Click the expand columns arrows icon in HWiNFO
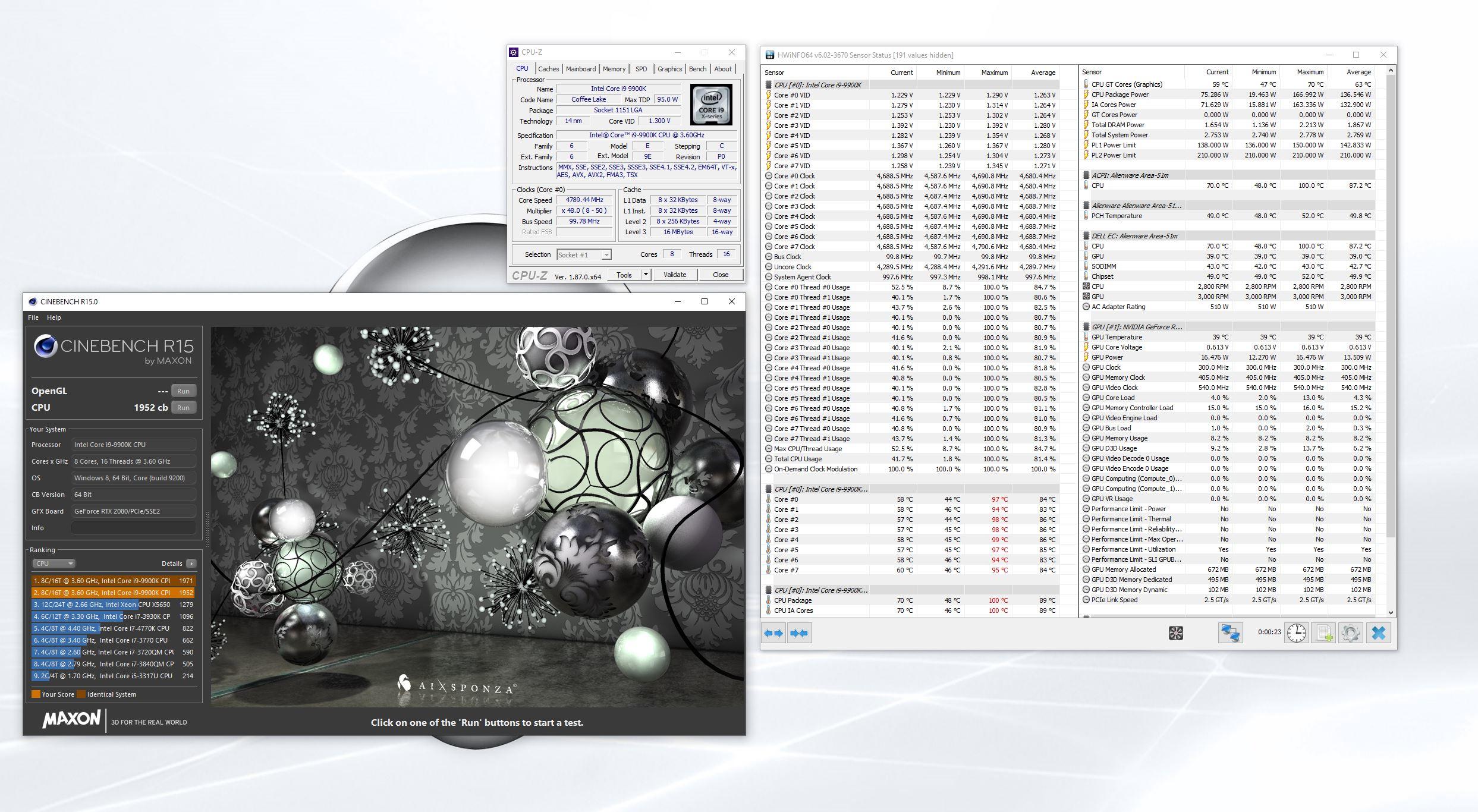Image resolution: width=1478 pixels, height=812 pixels. (x=774, y=633)
